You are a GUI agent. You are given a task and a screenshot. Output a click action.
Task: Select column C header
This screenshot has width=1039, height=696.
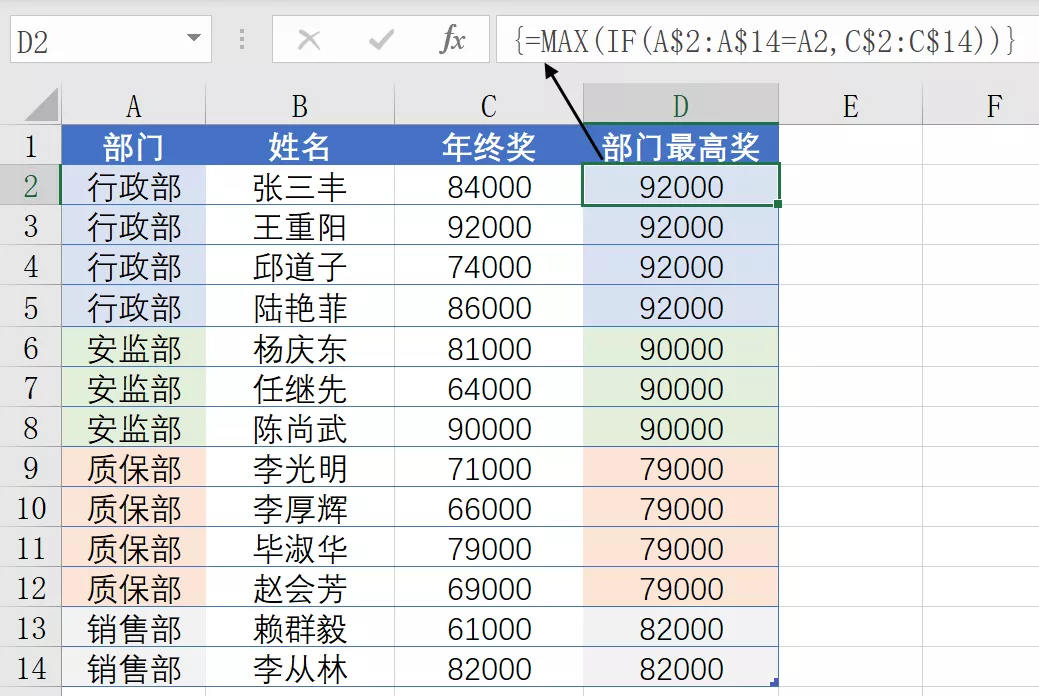pos(489,105)
